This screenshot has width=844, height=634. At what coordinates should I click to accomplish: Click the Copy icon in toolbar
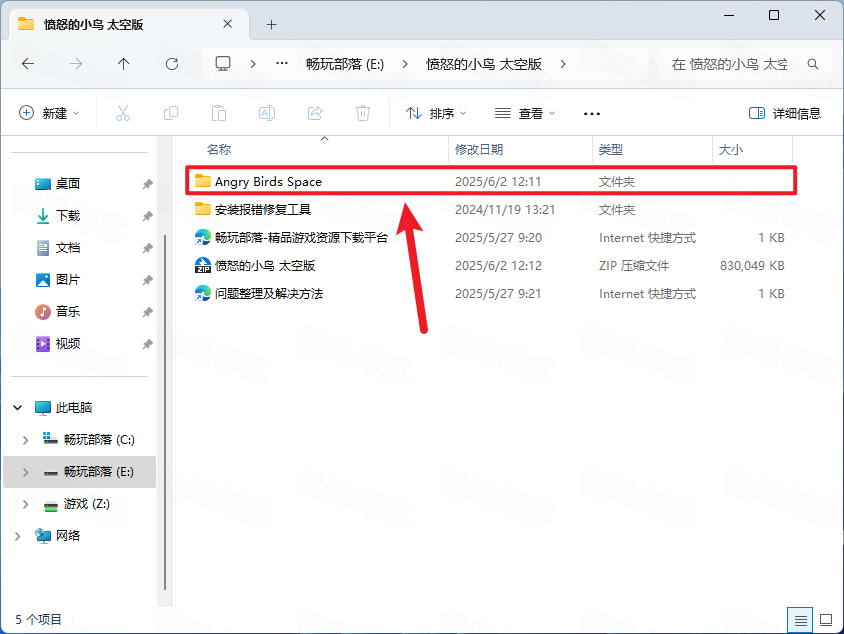(x=171, y=113)
